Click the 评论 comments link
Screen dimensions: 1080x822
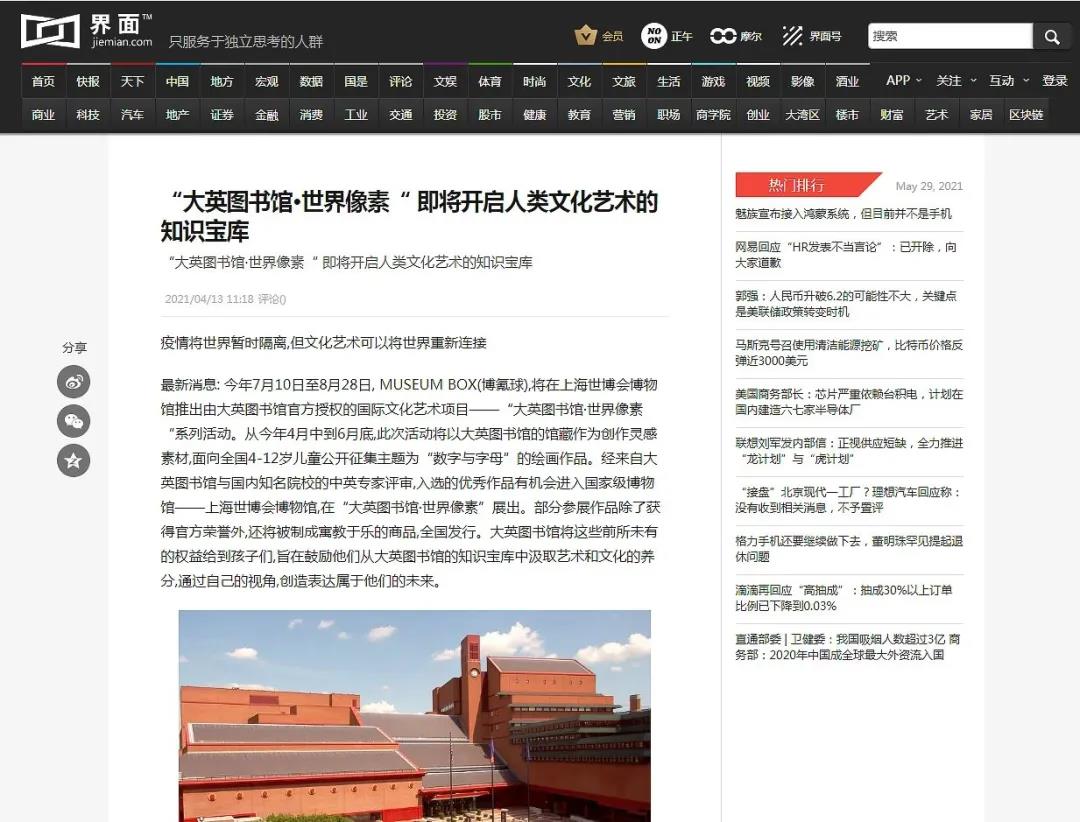[x=272, y=299]
